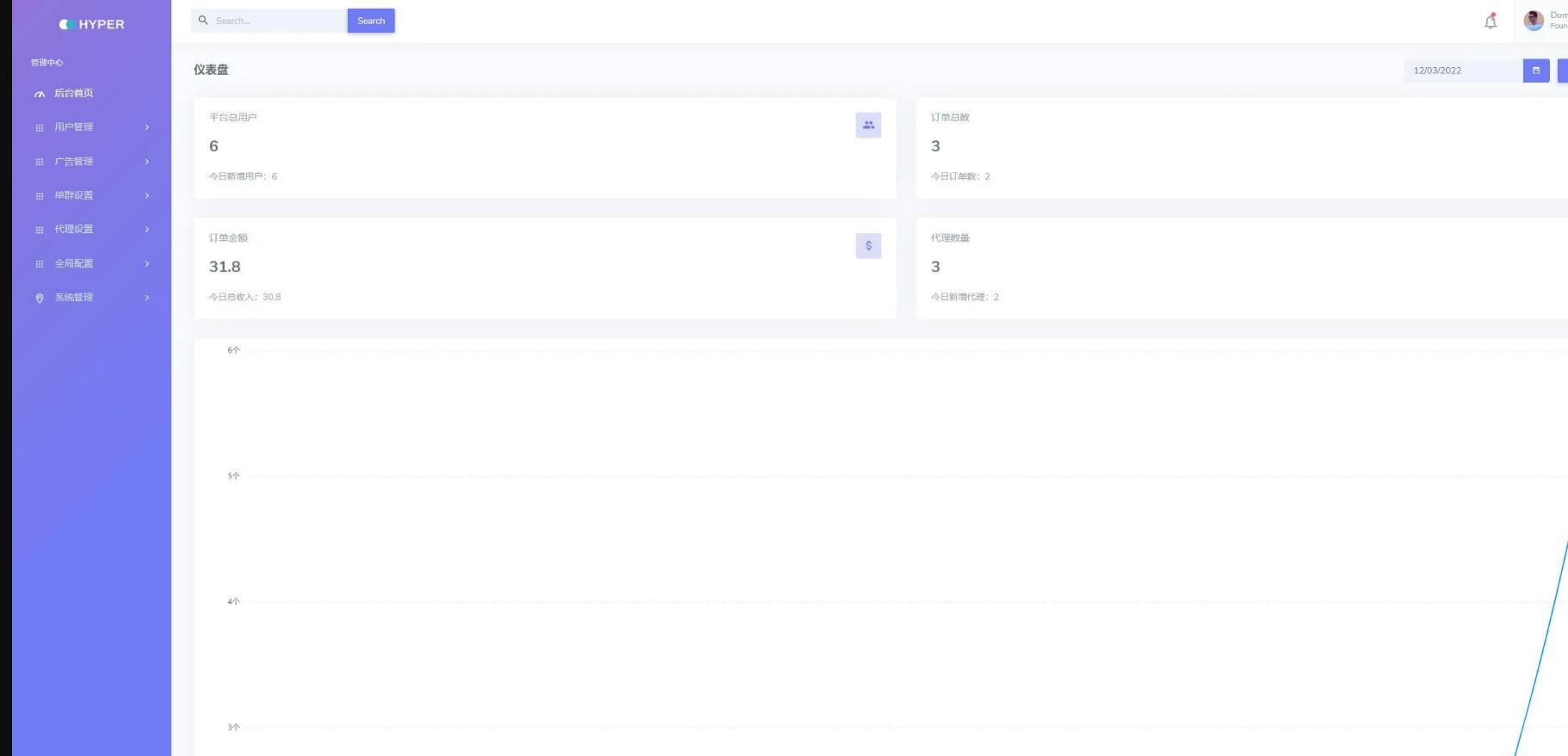This screenshot has height=756, width=1568.
Task: Expand the 单群设置 chevron
Action: (x=147, y=196)
